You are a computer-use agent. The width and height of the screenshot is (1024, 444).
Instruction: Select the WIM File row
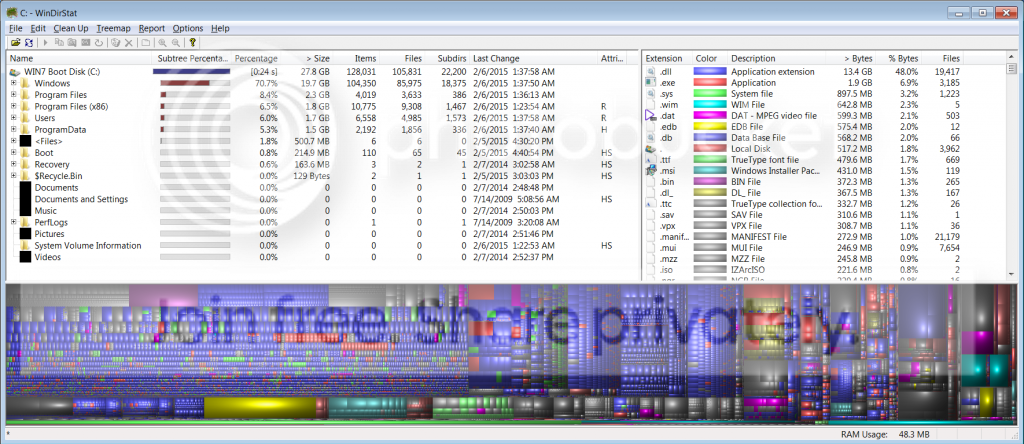824,104
